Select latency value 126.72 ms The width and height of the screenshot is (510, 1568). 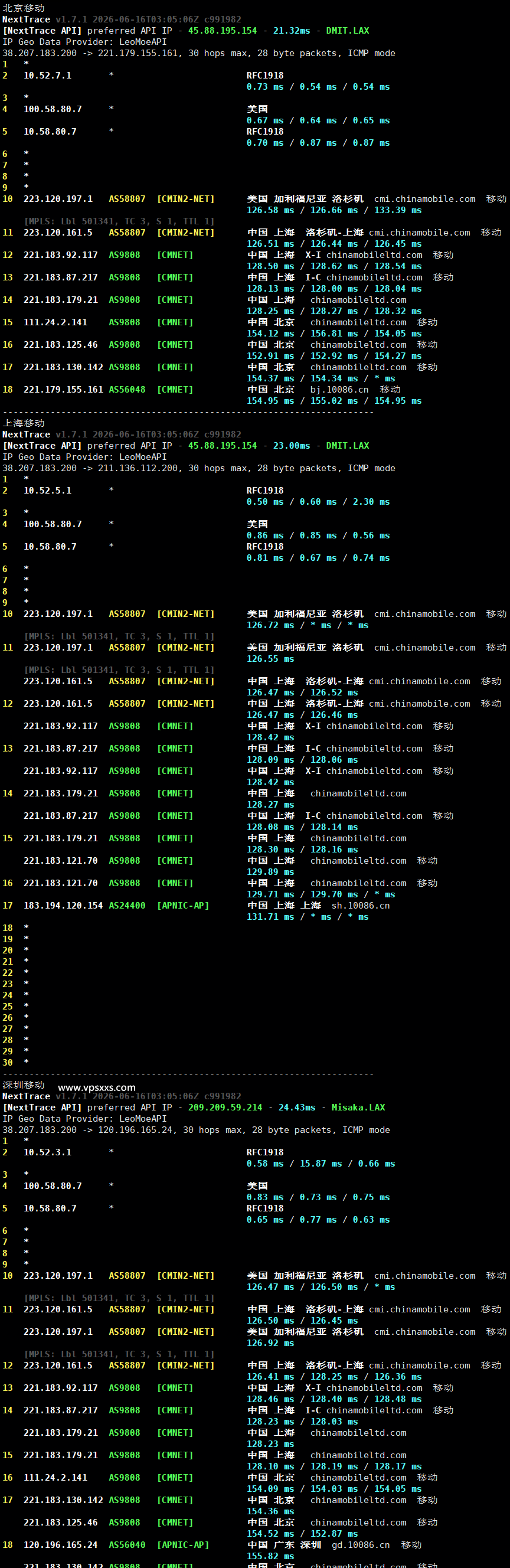(x=270, y=625)
